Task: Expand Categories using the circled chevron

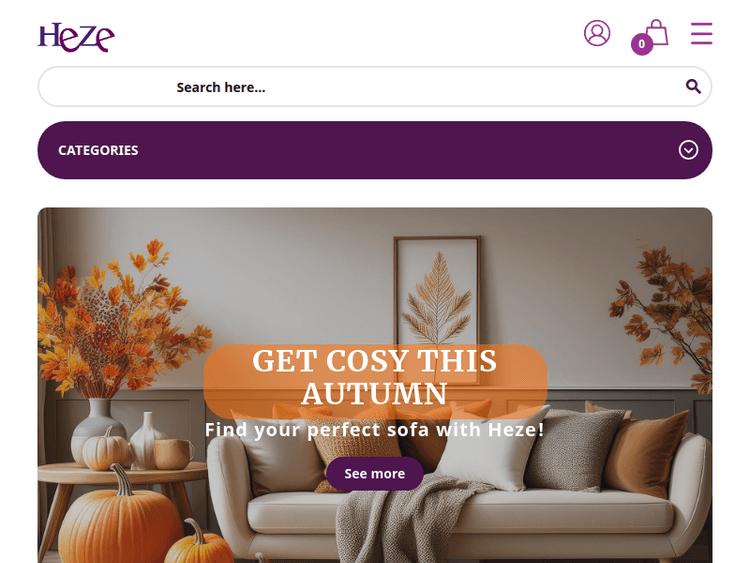Action: point(688,150)
